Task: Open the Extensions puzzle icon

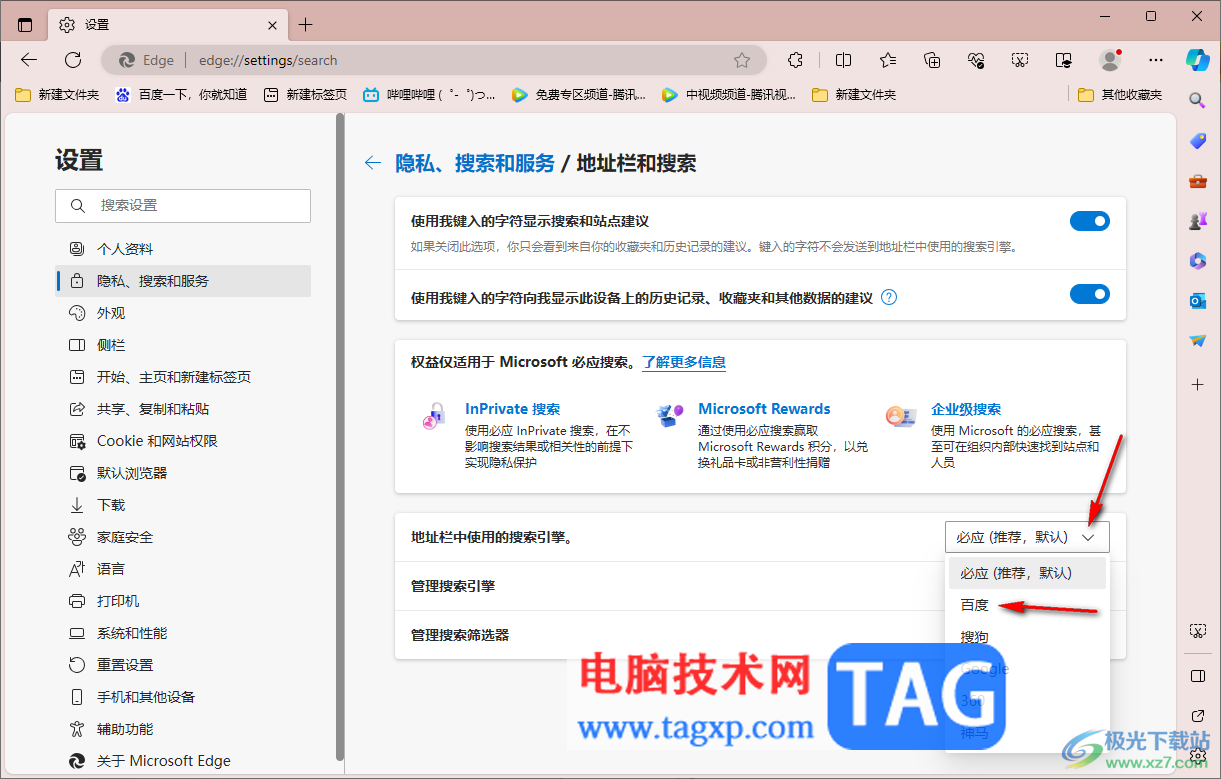Action: click(796, 60)
